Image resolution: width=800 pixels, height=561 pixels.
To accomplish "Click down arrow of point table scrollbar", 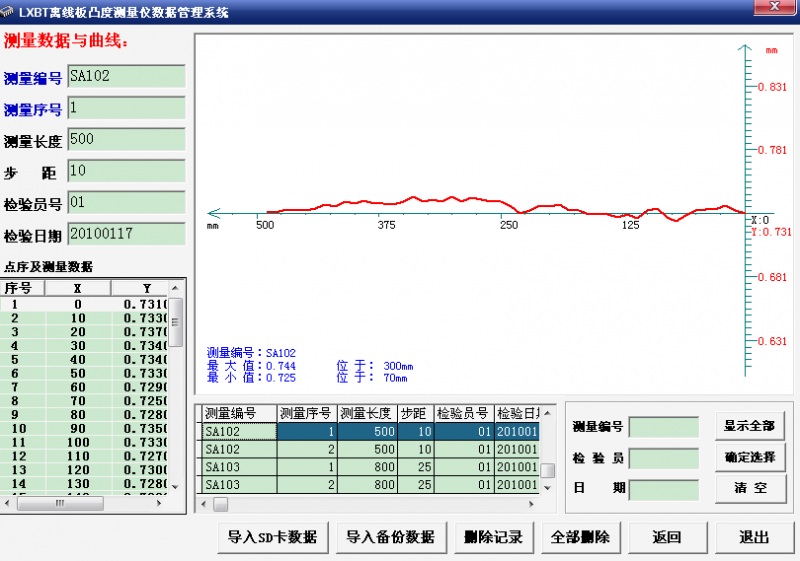I will click(x=176, y=487).
